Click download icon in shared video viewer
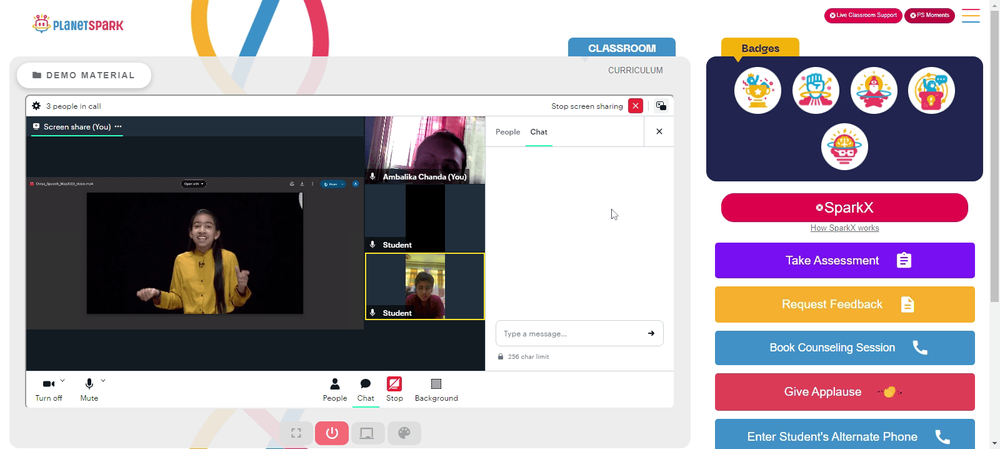Viewport: 1000px width, 449px height. [302, 184]
